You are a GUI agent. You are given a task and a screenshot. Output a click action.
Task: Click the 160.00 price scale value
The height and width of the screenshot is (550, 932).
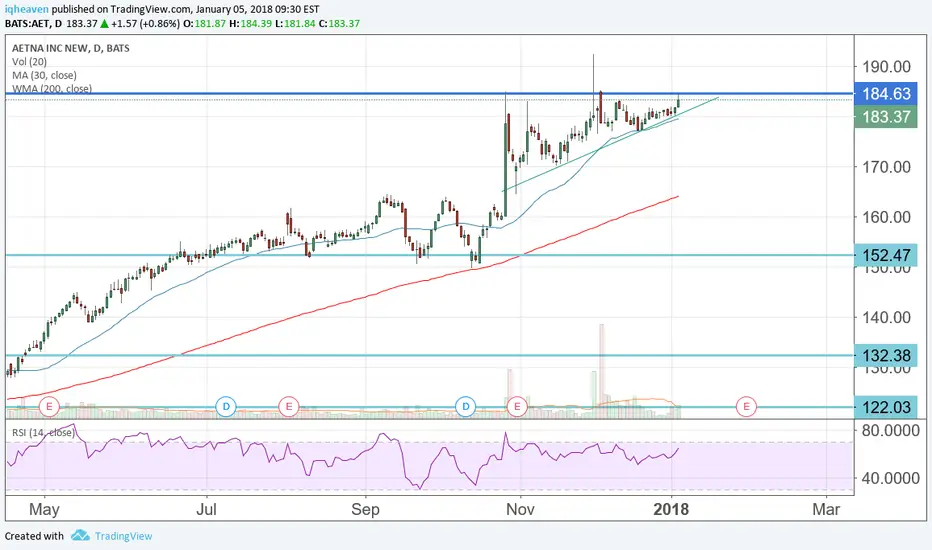tap(887, 217)
